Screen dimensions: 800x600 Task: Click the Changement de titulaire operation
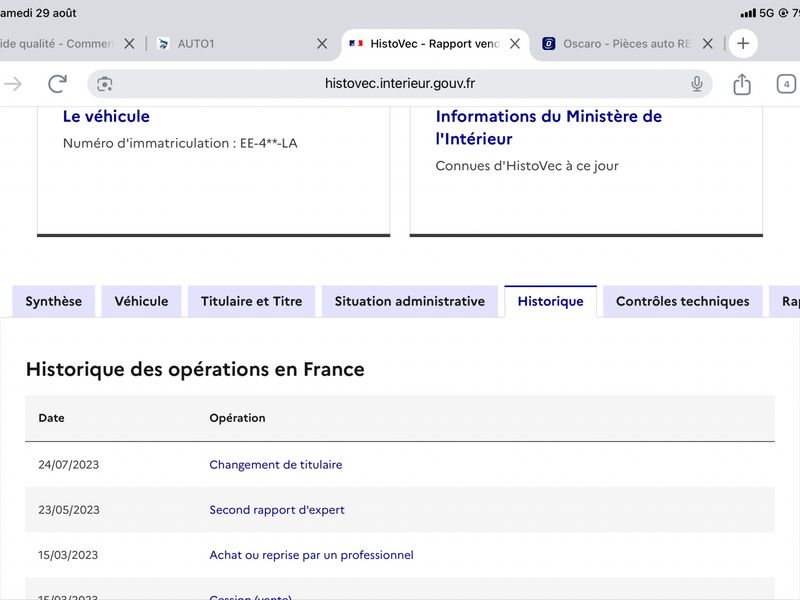point(276,465)
